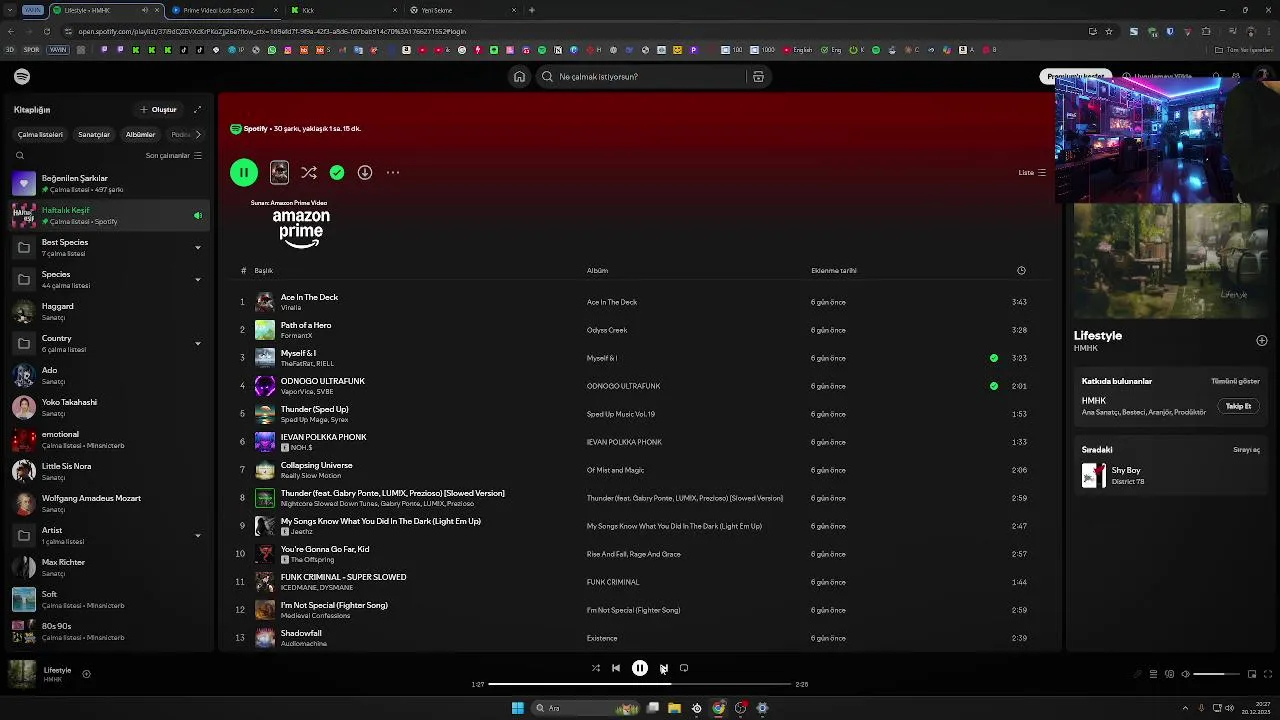Click the Spotify logo at top left
The image size is (1280, 720).
(x=22, y=77)
